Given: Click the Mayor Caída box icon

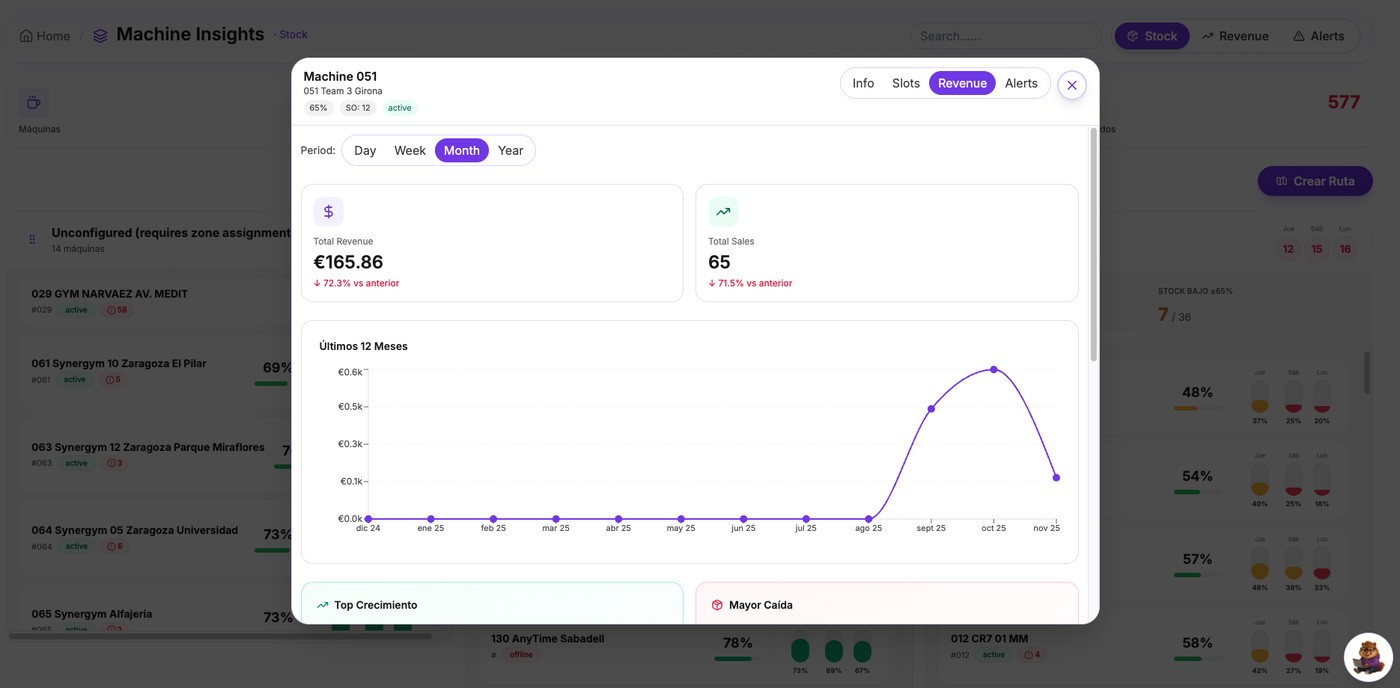Looking at the screenshot, I should pos(716,605).
